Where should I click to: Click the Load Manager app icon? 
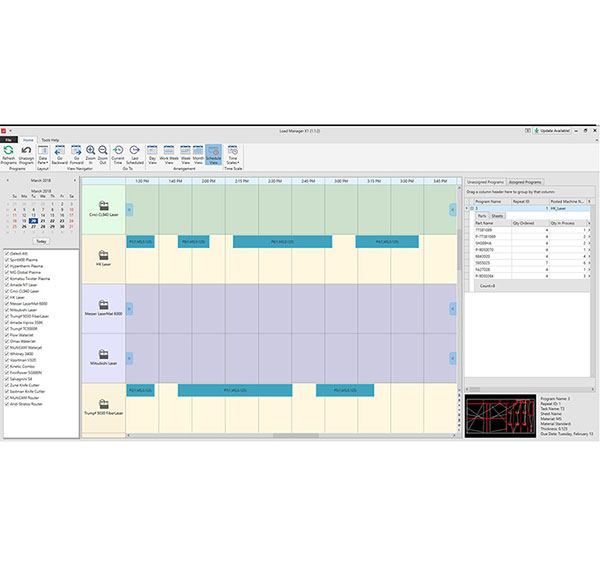coord(3,131)
